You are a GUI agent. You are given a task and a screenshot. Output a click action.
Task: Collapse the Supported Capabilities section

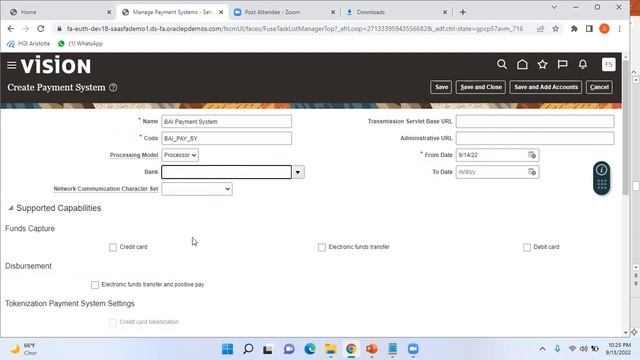pos(11,208)
